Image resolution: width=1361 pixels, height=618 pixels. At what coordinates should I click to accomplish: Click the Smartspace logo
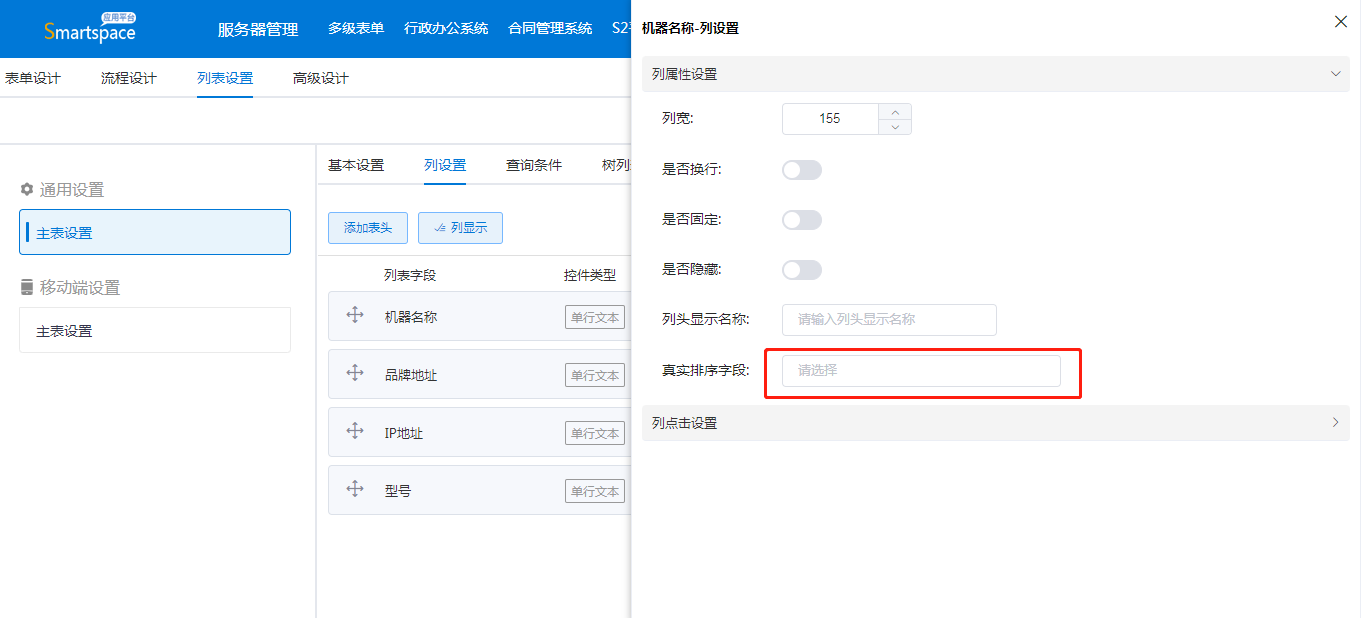coord(90,28)
